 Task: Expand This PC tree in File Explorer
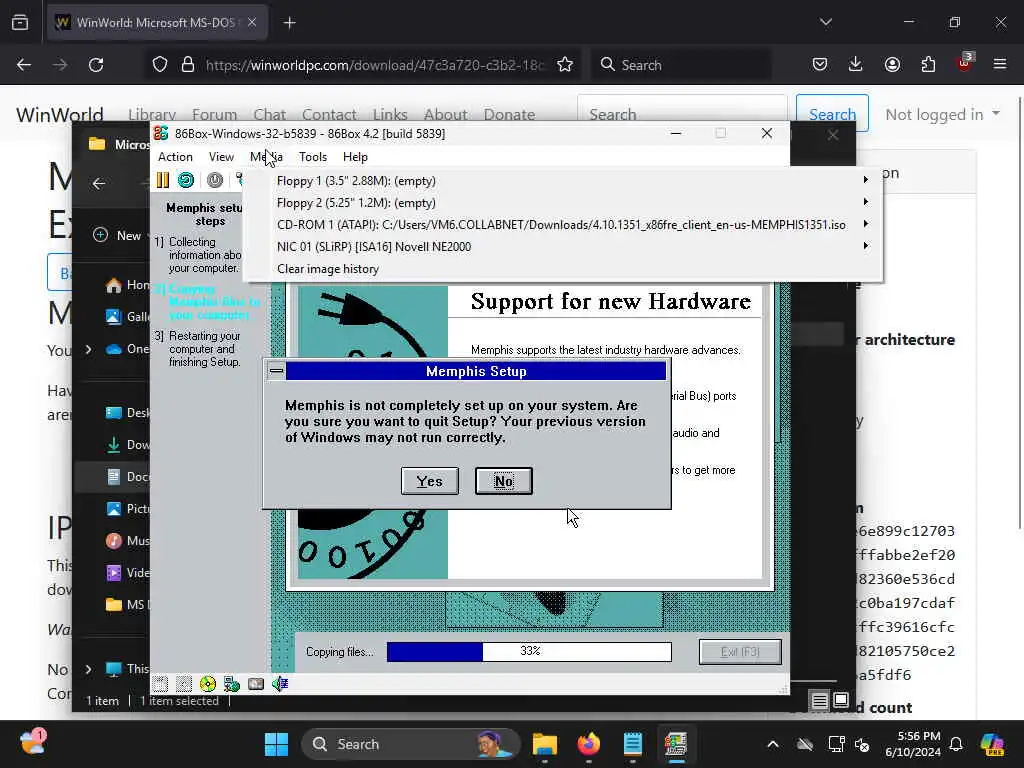(x=88, y=669)
